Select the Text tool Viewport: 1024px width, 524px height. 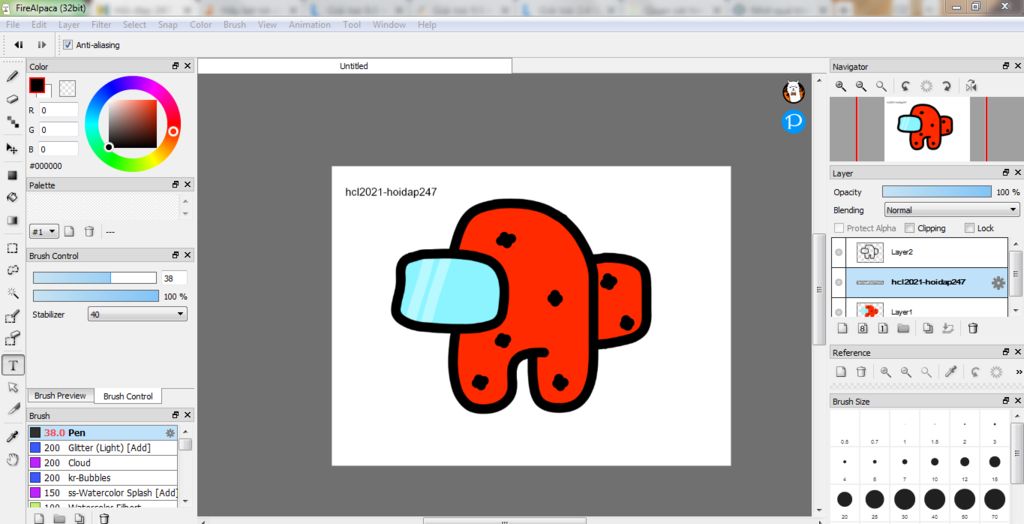pos(13,365)
